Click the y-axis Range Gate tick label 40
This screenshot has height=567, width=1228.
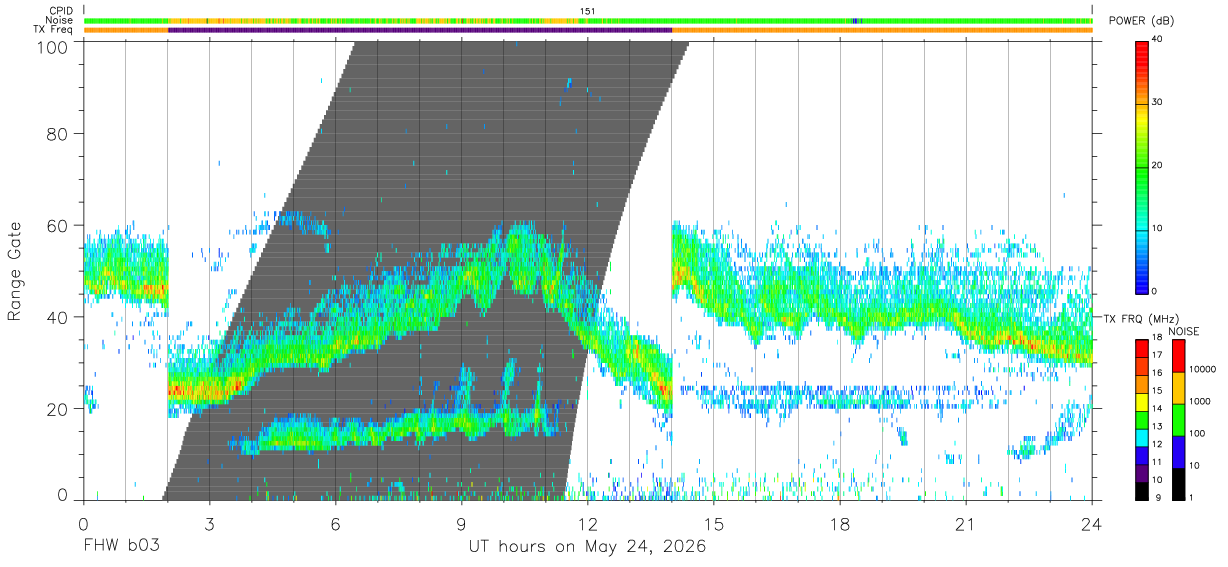pos(58,317)
